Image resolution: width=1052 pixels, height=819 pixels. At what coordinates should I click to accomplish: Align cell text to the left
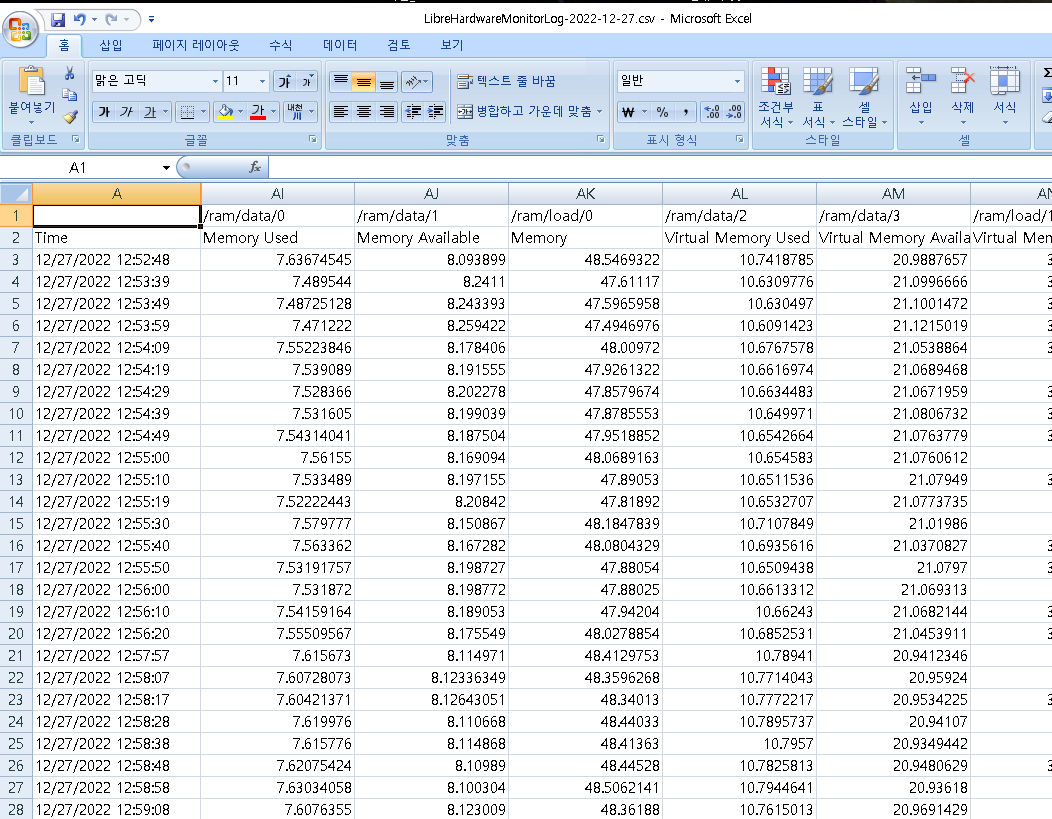(x=341, y=111)
